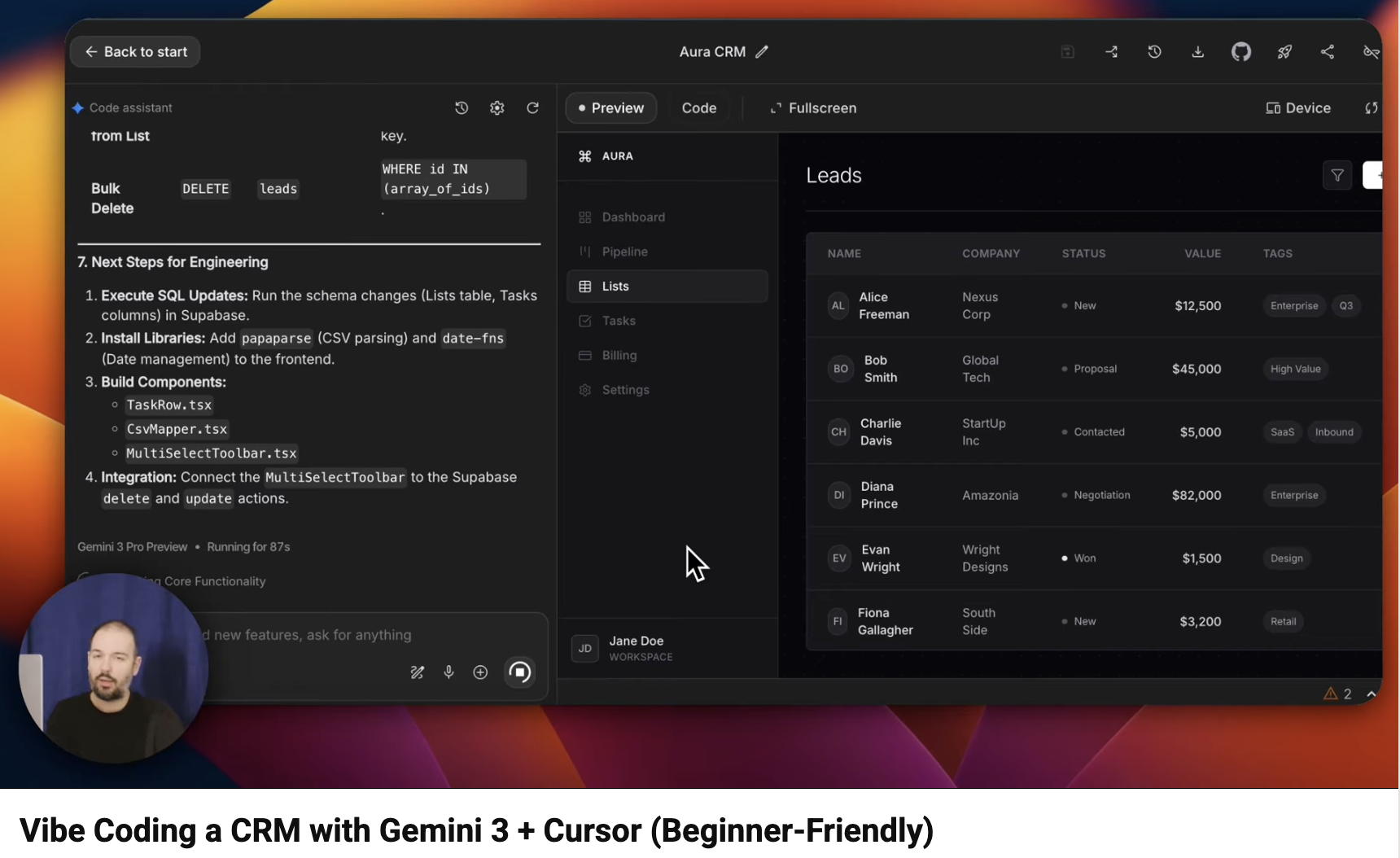This screenshot has height=858, width=1400.
Task: Click the Diana Prince lead name
Action: pyautogui.click(x=879, y=495)
